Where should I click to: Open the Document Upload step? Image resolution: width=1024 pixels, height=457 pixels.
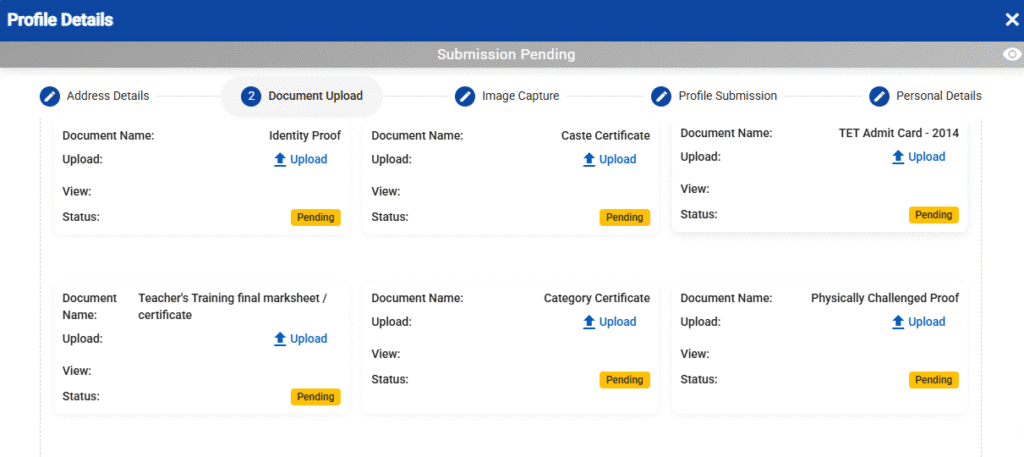315,96
